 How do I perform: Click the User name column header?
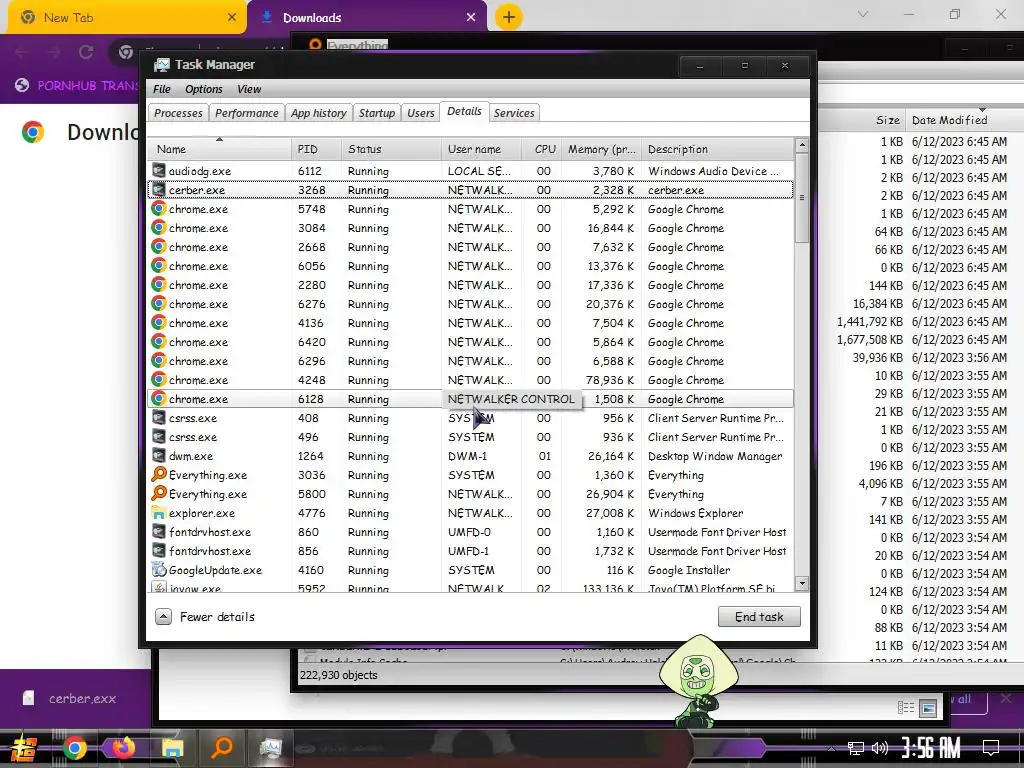[482, 149]
